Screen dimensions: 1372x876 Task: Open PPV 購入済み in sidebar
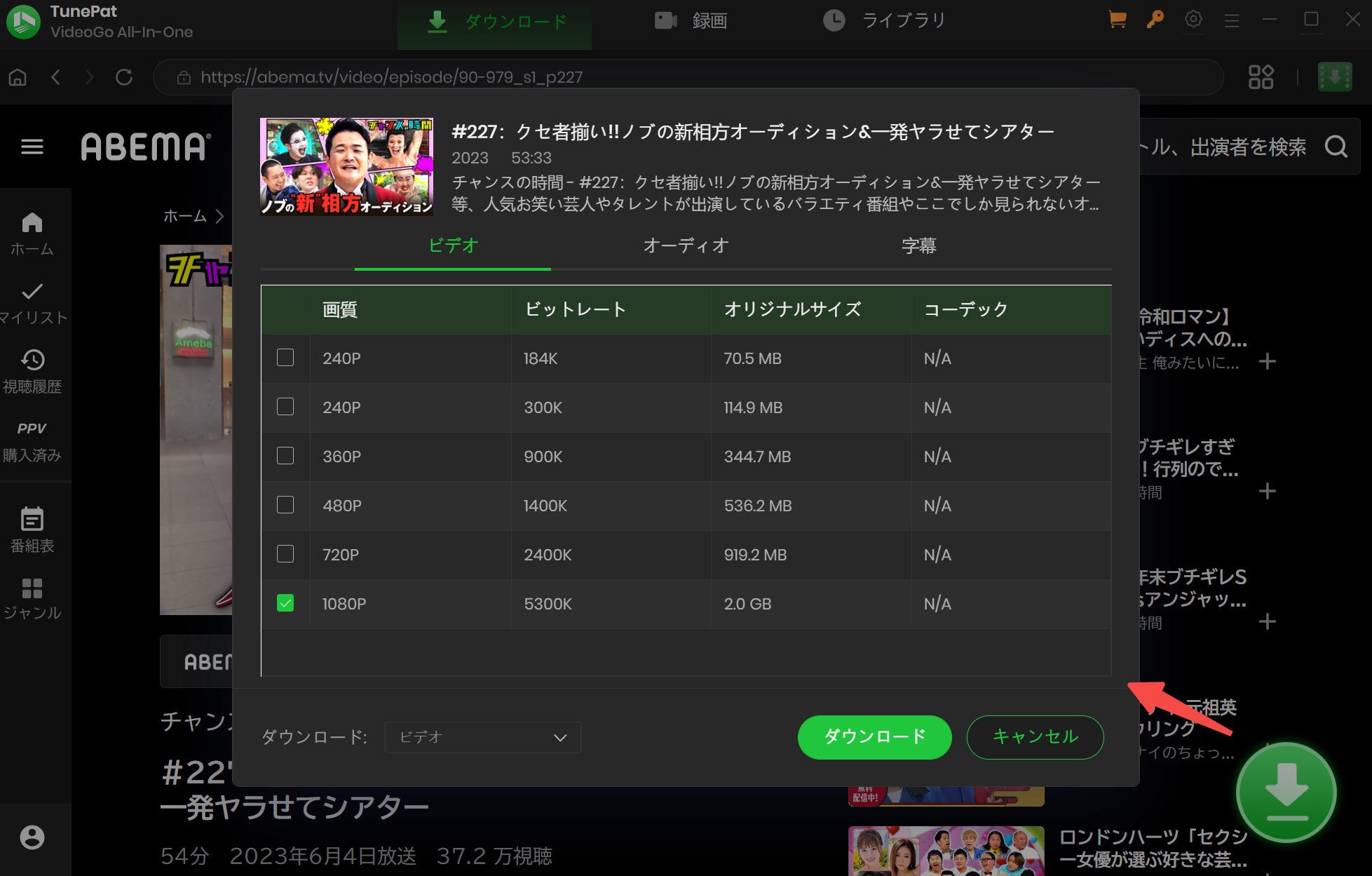tap(32, 442)
